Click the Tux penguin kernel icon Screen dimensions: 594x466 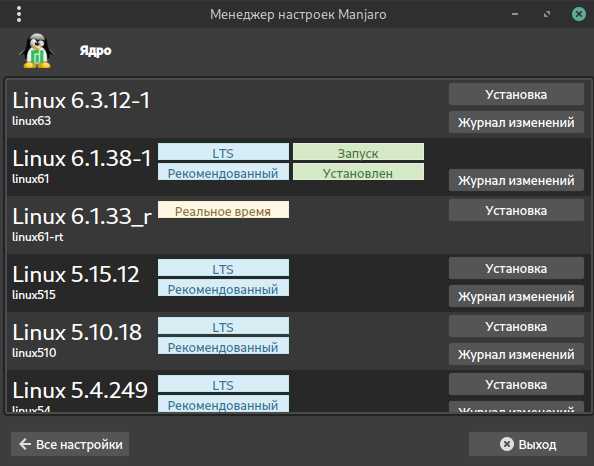pos(36,51)
